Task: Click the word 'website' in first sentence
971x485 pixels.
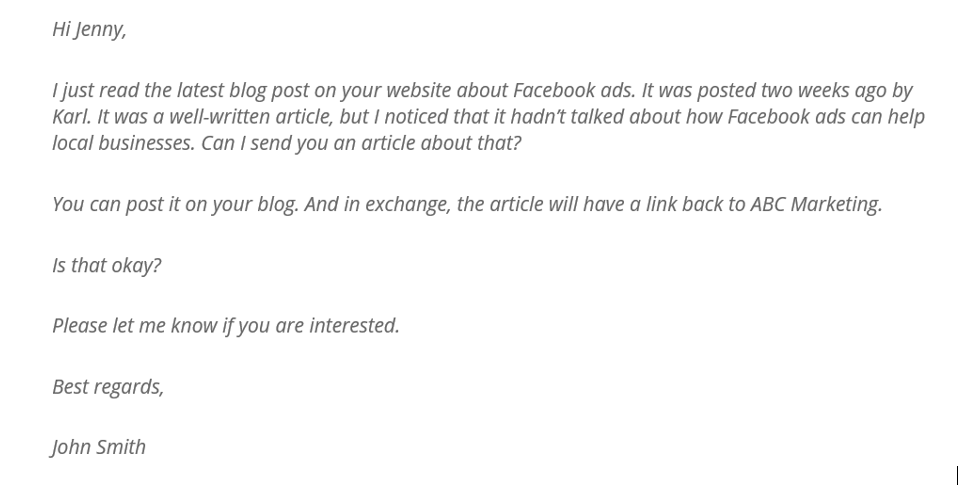Action: 419,90
